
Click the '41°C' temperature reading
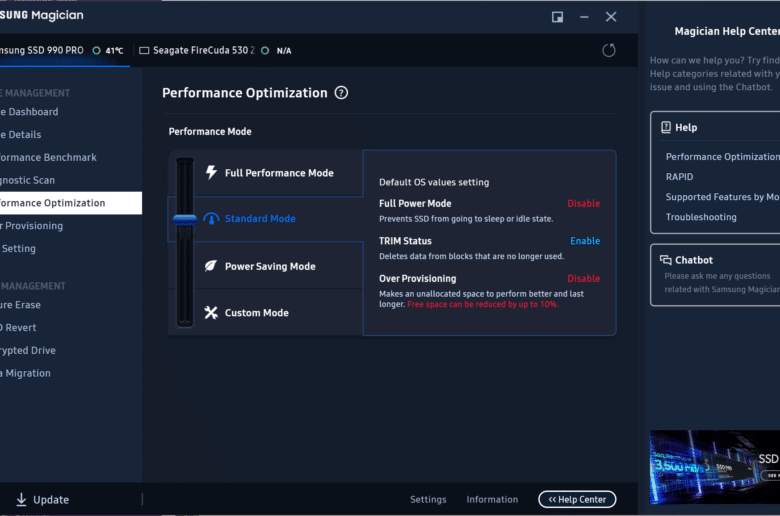tap(114, 51)
